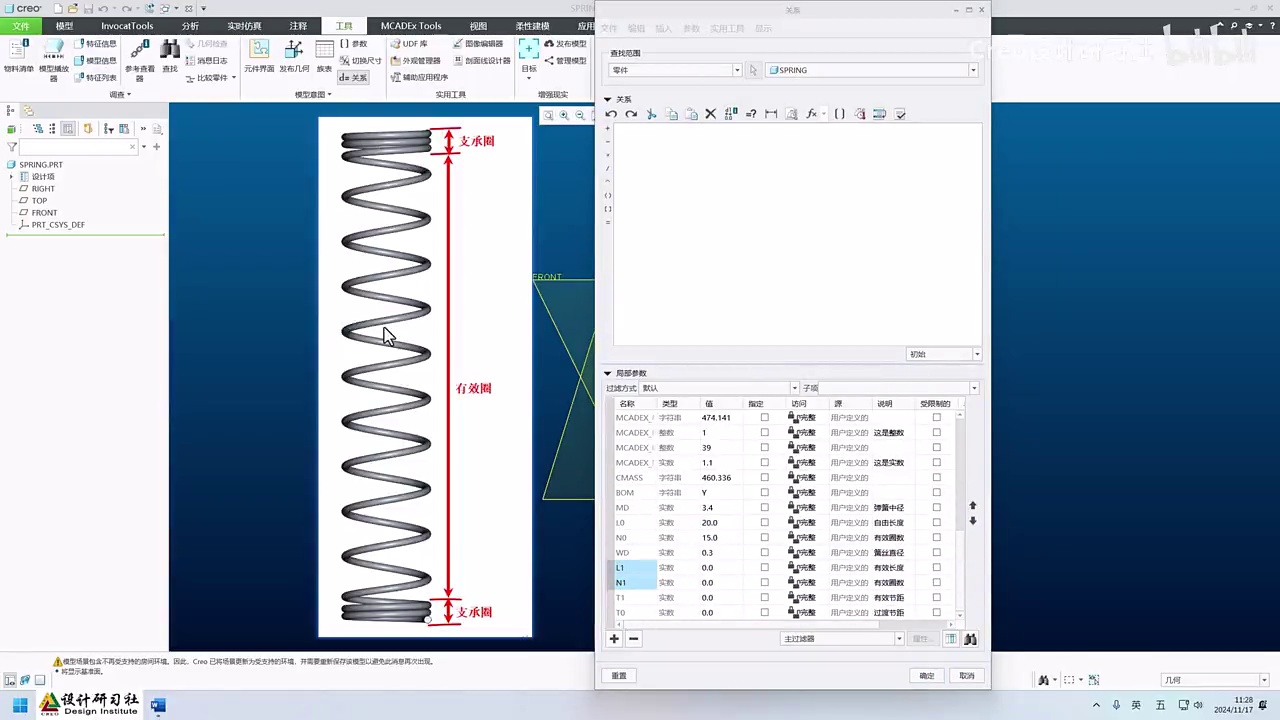Viewport: 1280px width, 720px height.
Task: Switch to the 模型 ribbon tab
Action: (x=64, y=26)
